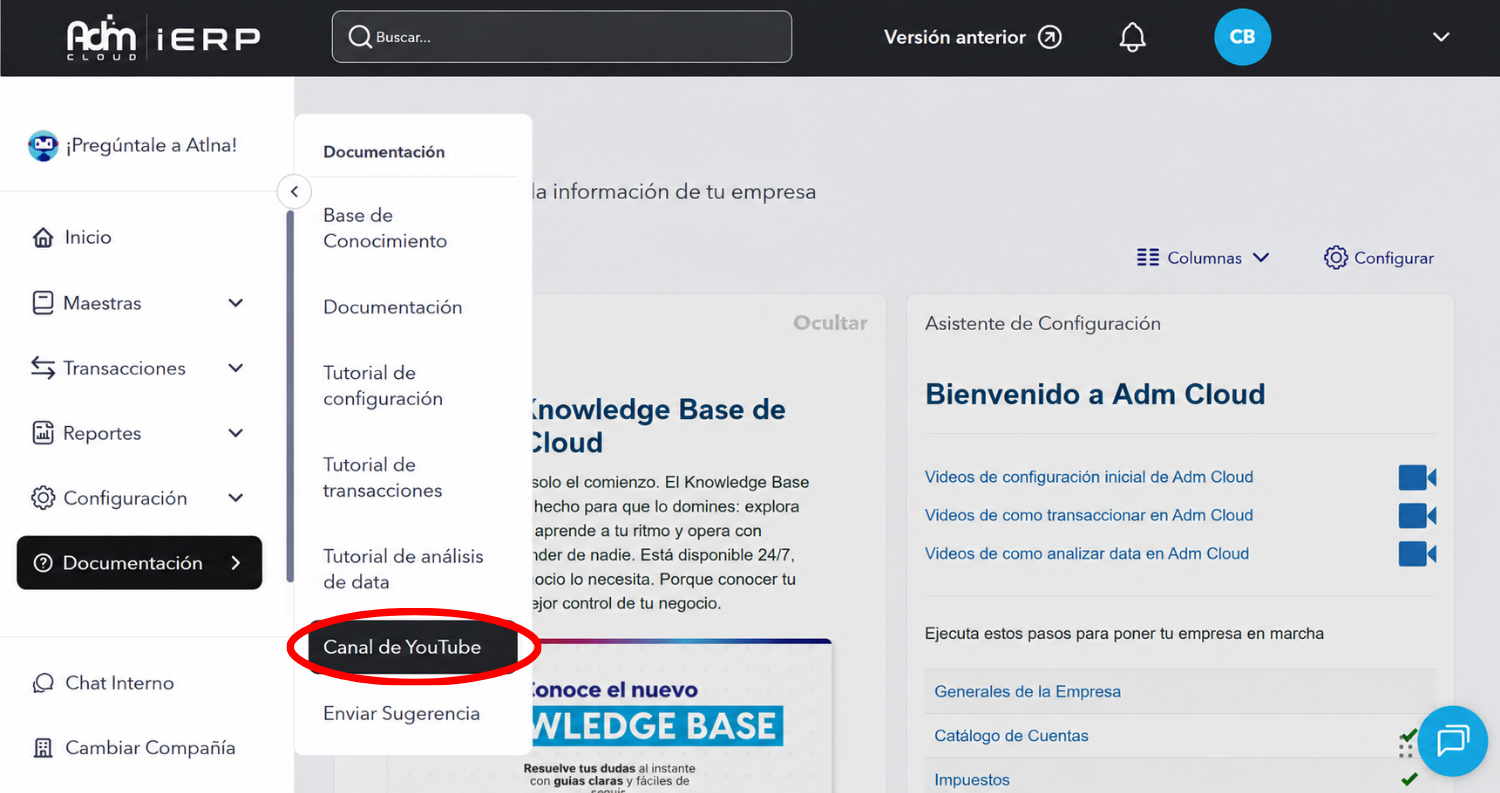Click the Documentación question mark icon
The image size is (1500, 793).
click(x=42, y=563)
